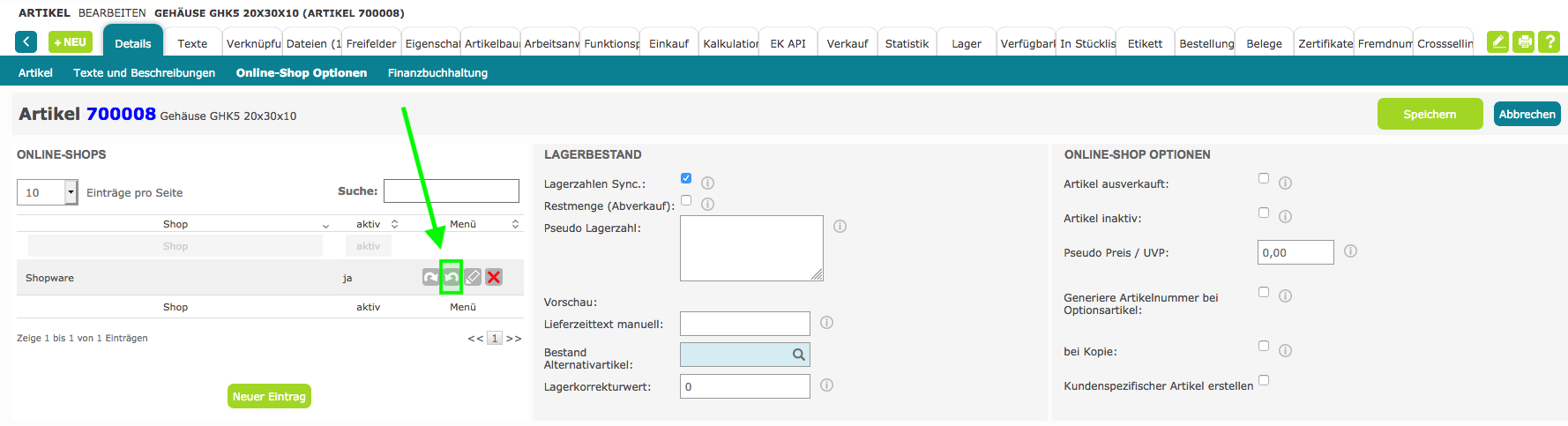Viewport: 1568px width, 426px height.
Task: Click the back arrow icon beside NEU
Action: pos(26,42)
